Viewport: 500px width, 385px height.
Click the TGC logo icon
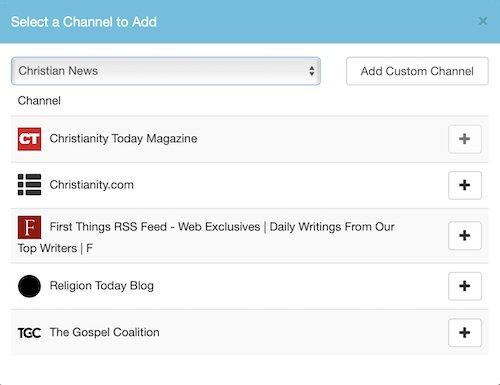coord(29,333)
